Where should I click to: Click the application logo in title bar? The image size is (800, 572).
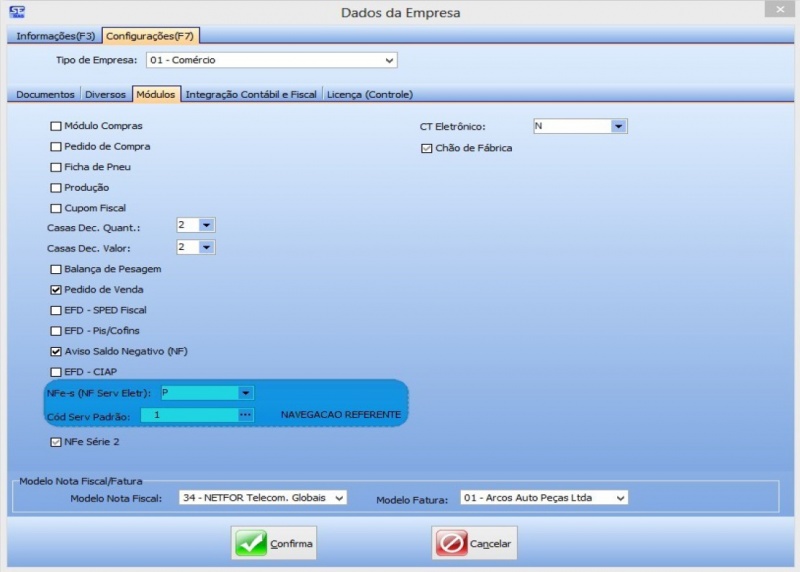click(x=16, y=11)
